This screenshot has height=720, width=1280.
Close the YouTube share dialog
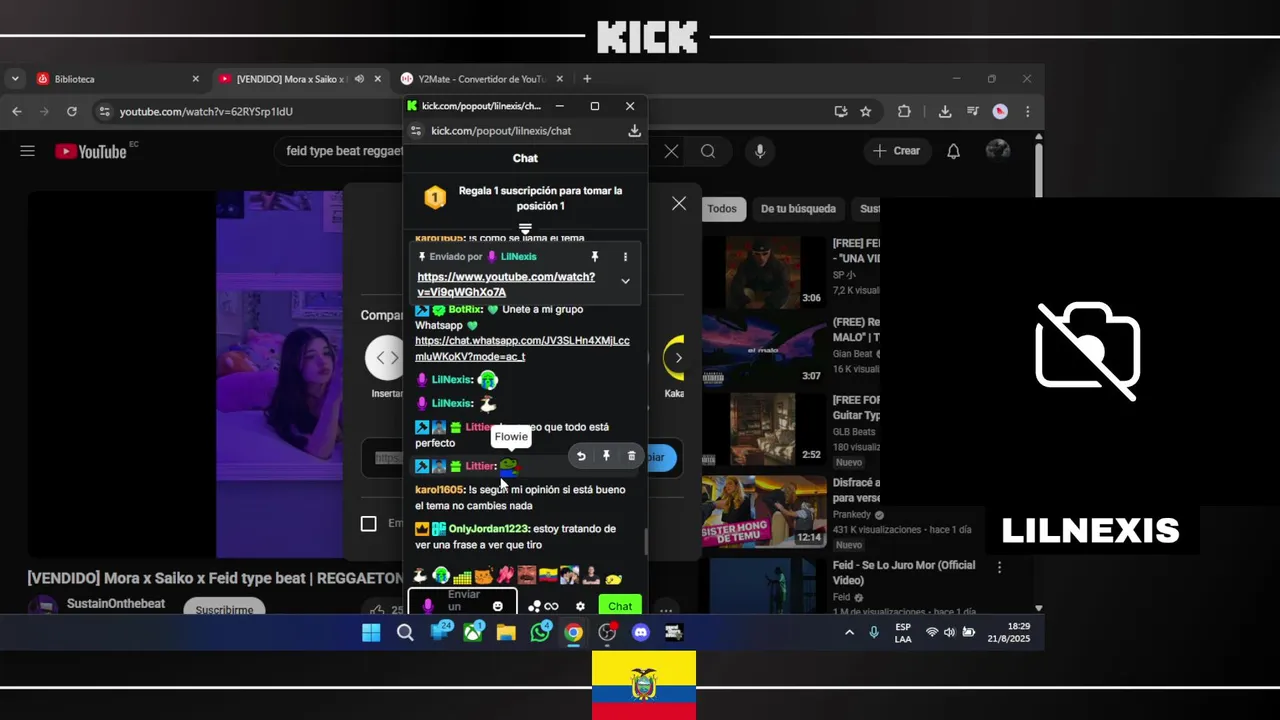(x=679, y=204)
